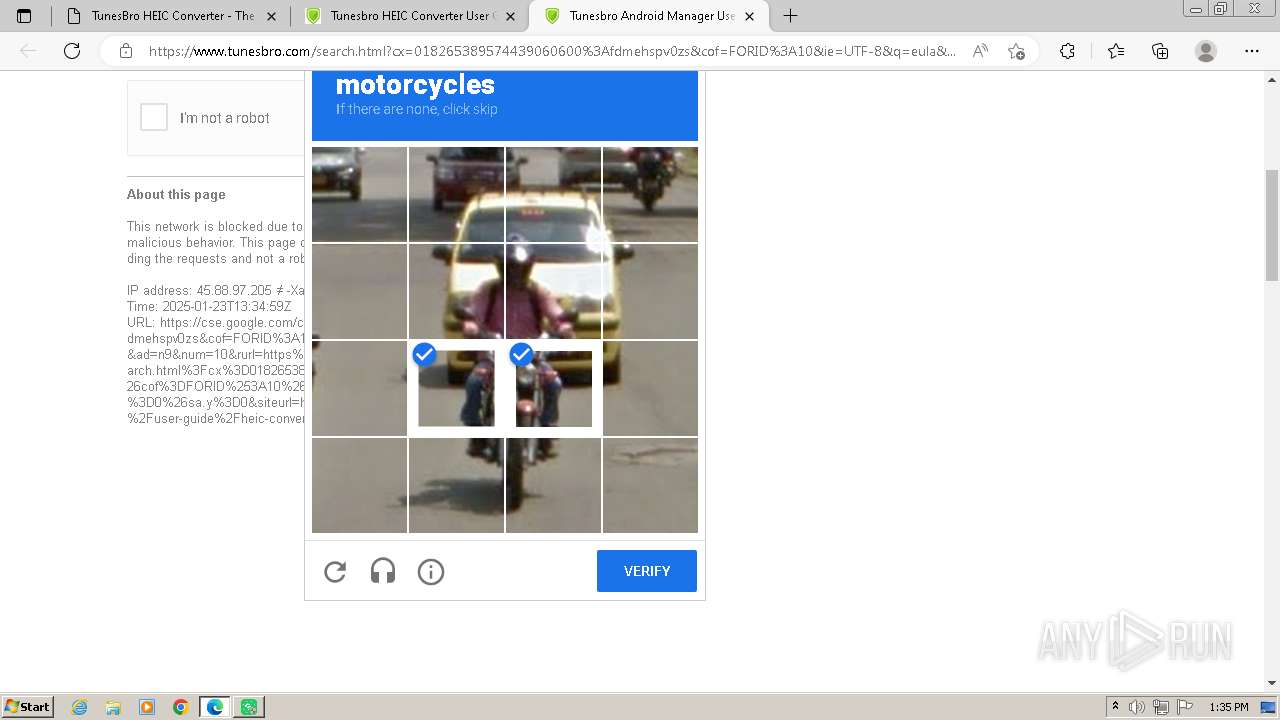Screen dimensions: 1280x720
Task: Launch Chrome from taskbar
Action: (181, 707)
